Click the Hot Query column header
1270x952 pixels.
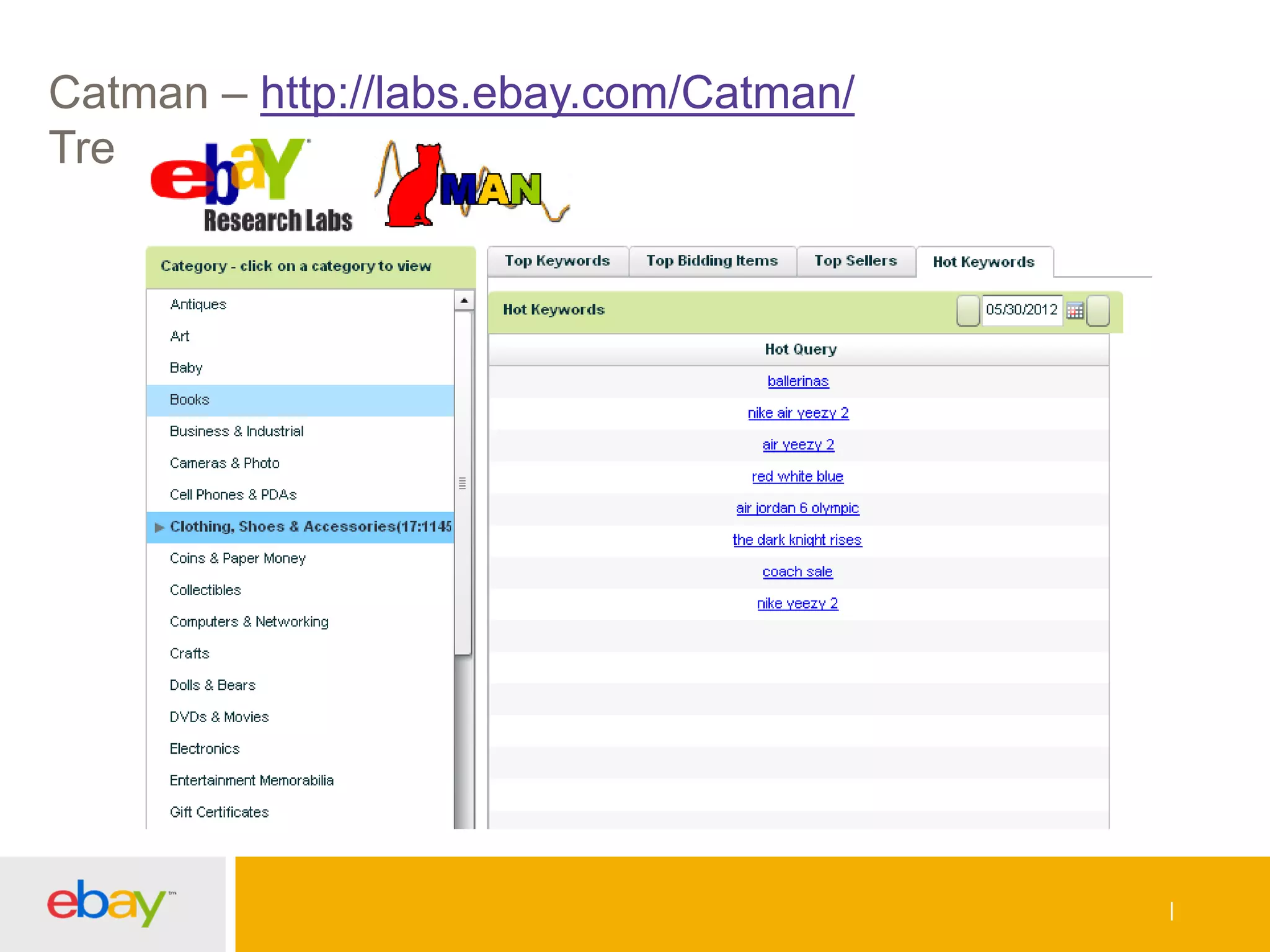(x=799, y=350)
